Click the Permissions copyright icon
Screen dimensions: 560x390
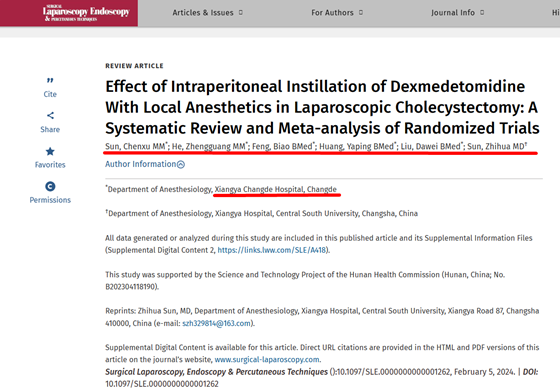tap(50, 186)
